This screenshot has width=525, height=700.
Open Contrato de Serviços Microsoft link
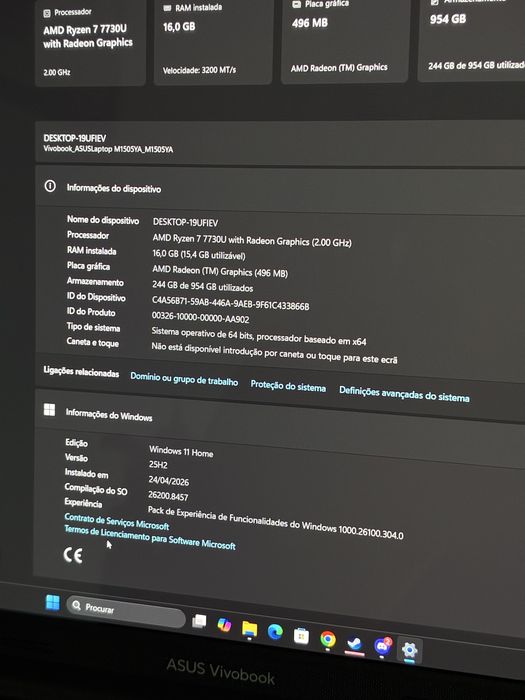click(117, 521)
